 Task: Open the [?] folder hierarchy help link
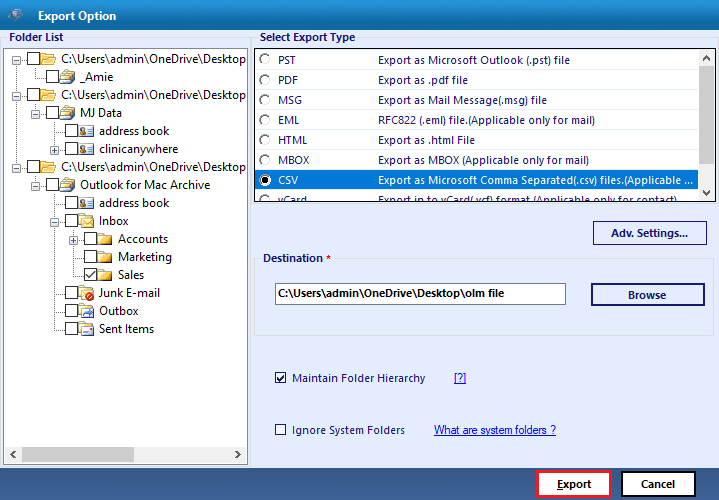(460, 378)
